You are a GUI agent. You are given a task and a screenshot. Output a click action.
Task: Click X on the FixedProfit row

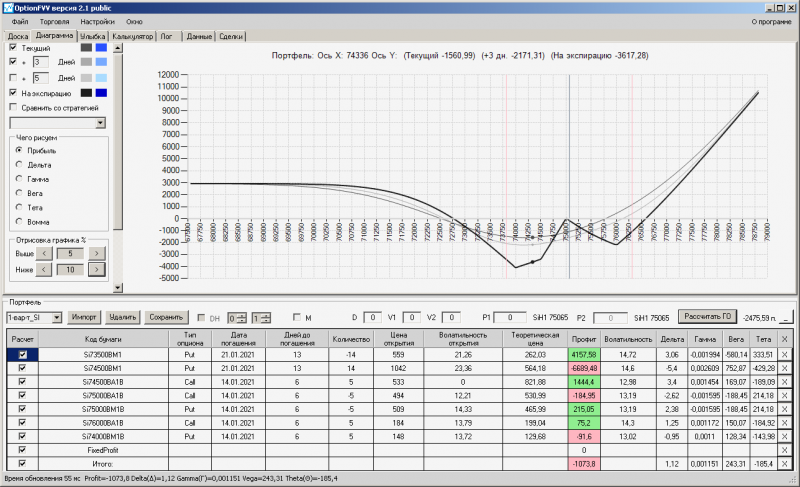[x=784, y=450]
